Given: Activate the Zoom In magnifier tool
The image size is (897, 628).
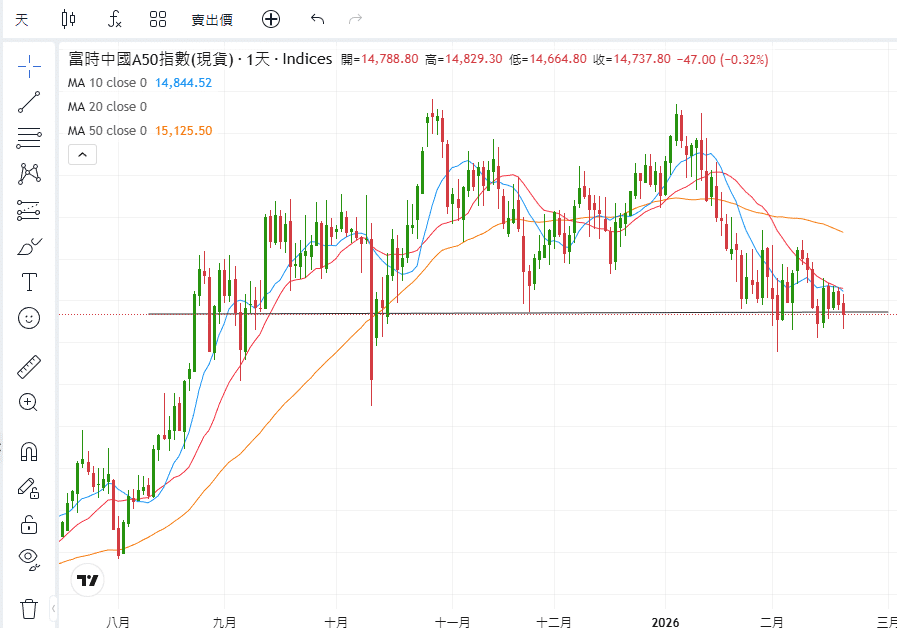Looking at the screenshot, I should point(28,402).
